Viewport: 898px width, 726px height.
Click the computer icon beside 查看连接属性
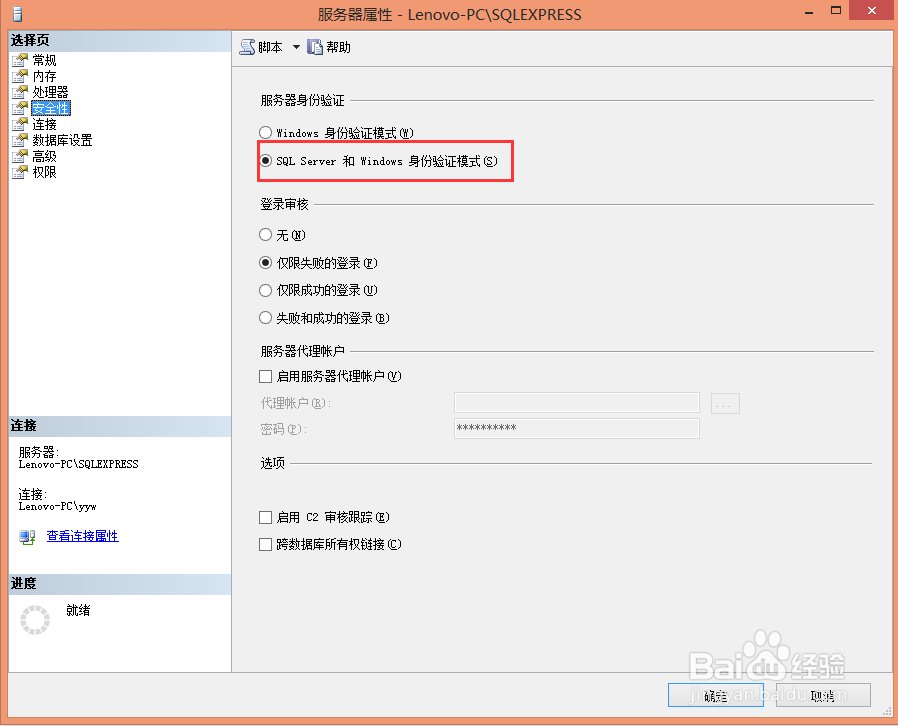(x=25, y=536)
